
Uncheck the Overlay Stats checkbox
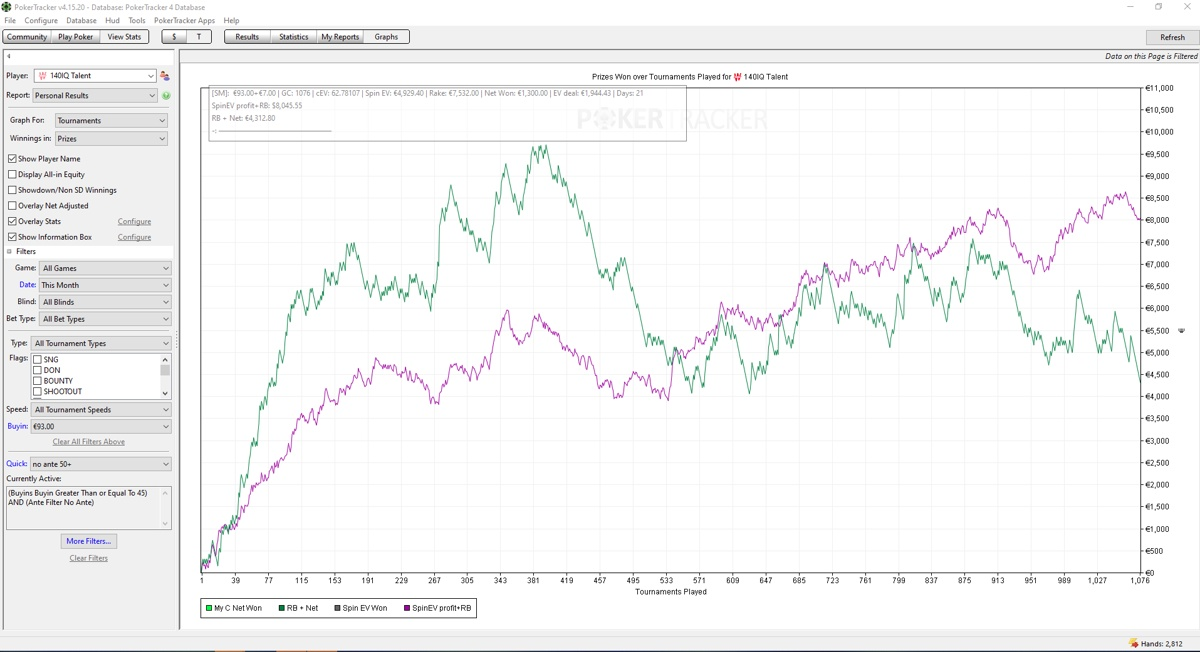click(12, 221)
